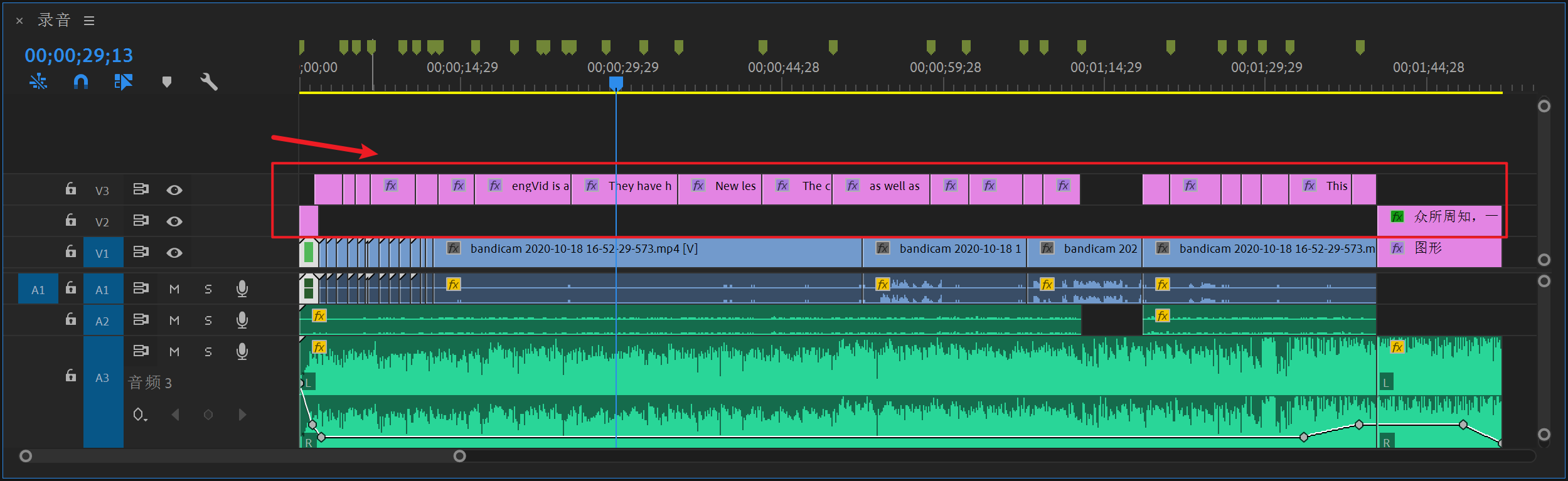Select the 录音 sequence tab
The image size is (1568, 481).
point(54,20)
